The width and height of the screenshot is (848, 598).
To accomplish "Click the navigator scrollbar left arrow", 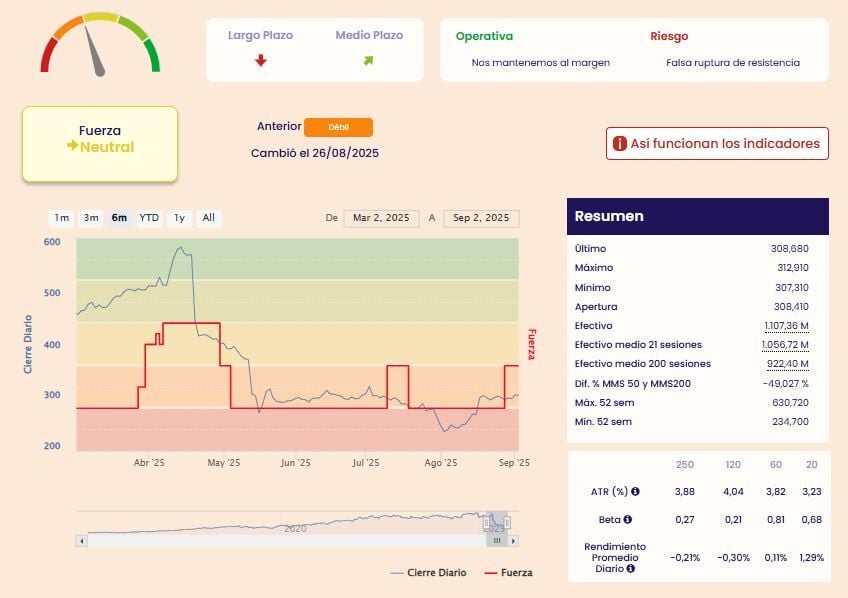I will click(82, 541).
